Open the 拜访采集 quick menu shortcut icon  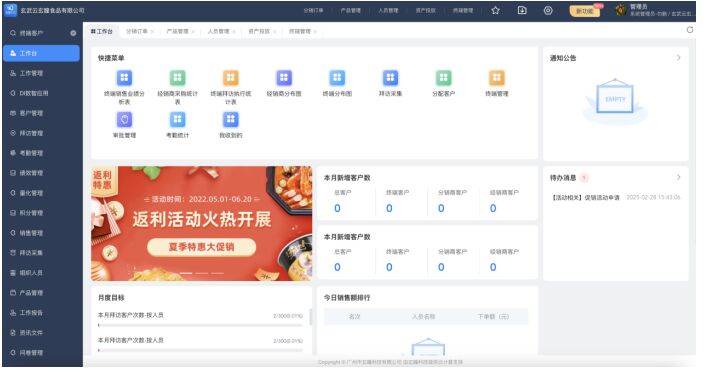pos(391,78)
